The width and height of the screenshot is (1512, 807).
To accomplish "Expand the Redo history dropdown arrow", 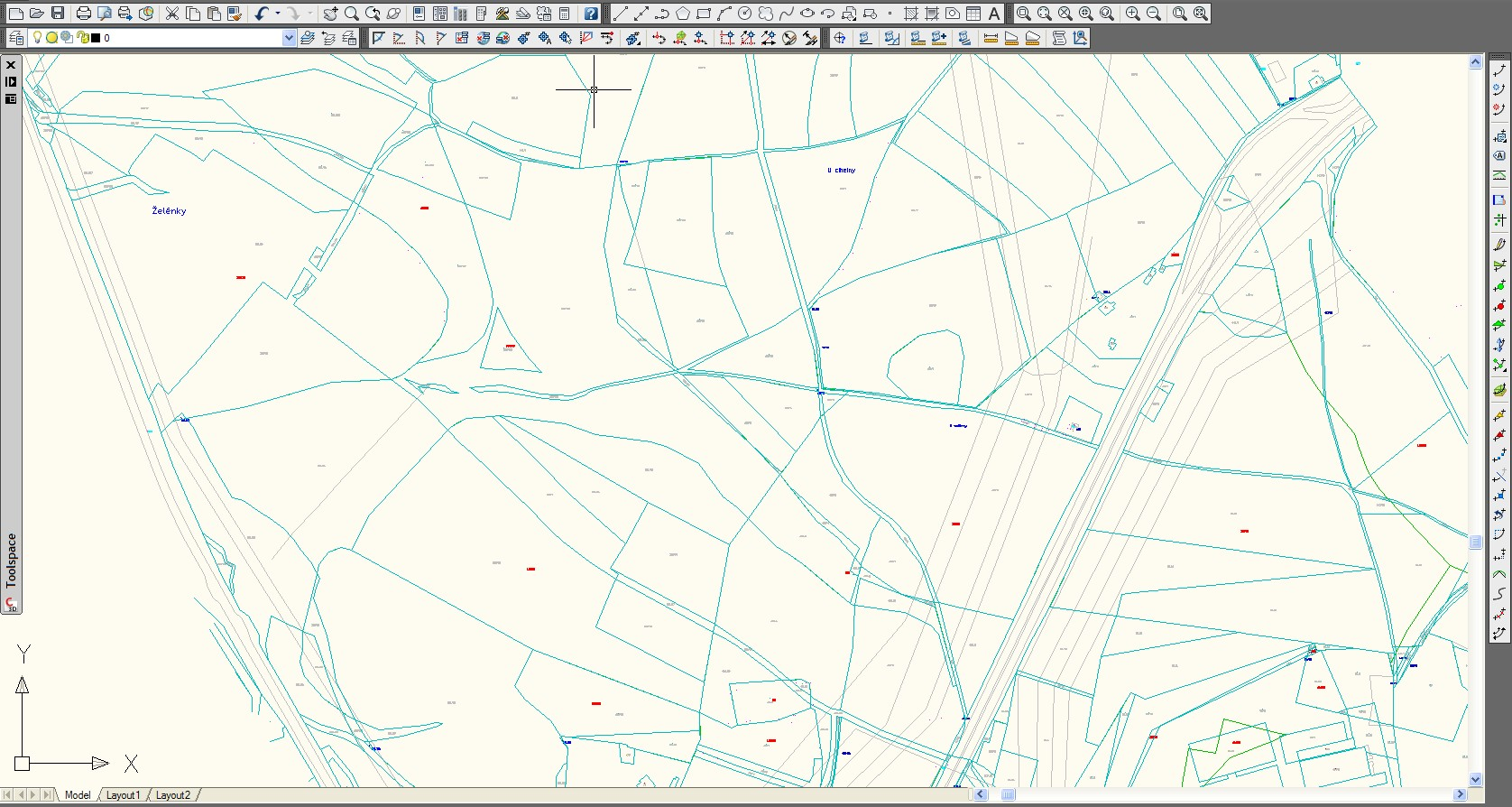I will pyautogui.click(x=310, y=14).
